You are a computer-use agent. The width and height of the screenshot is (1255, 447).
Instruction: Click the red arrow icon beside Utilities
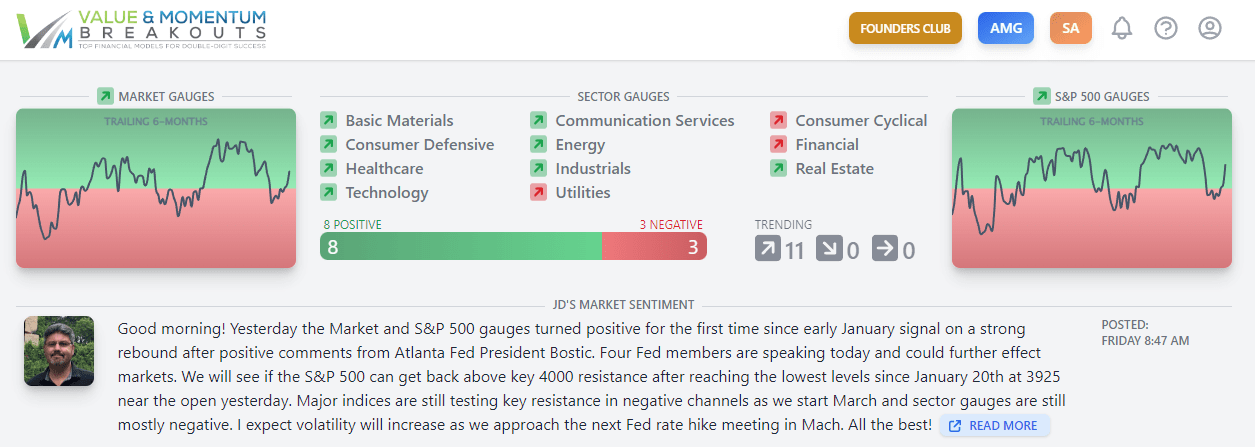click(x=538, y=192)
